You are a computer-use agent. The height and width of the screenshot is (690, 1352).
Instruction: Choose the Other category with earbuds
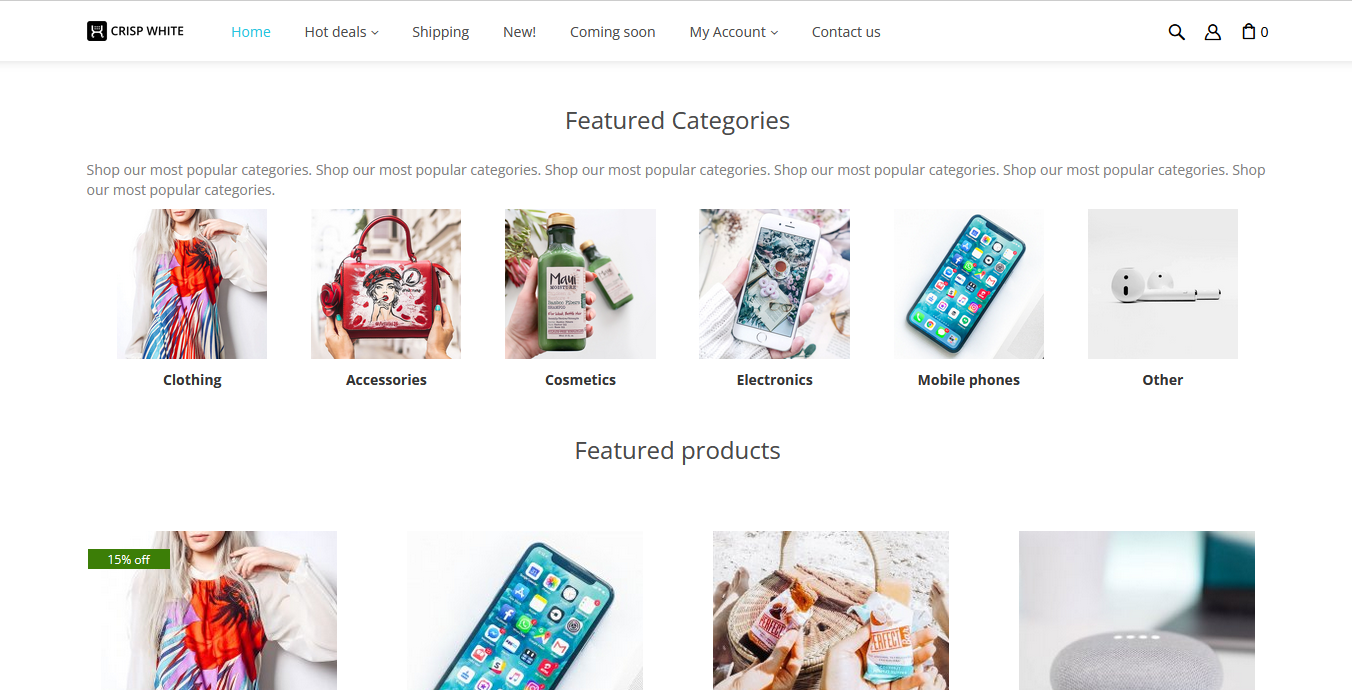[1163, 284]
